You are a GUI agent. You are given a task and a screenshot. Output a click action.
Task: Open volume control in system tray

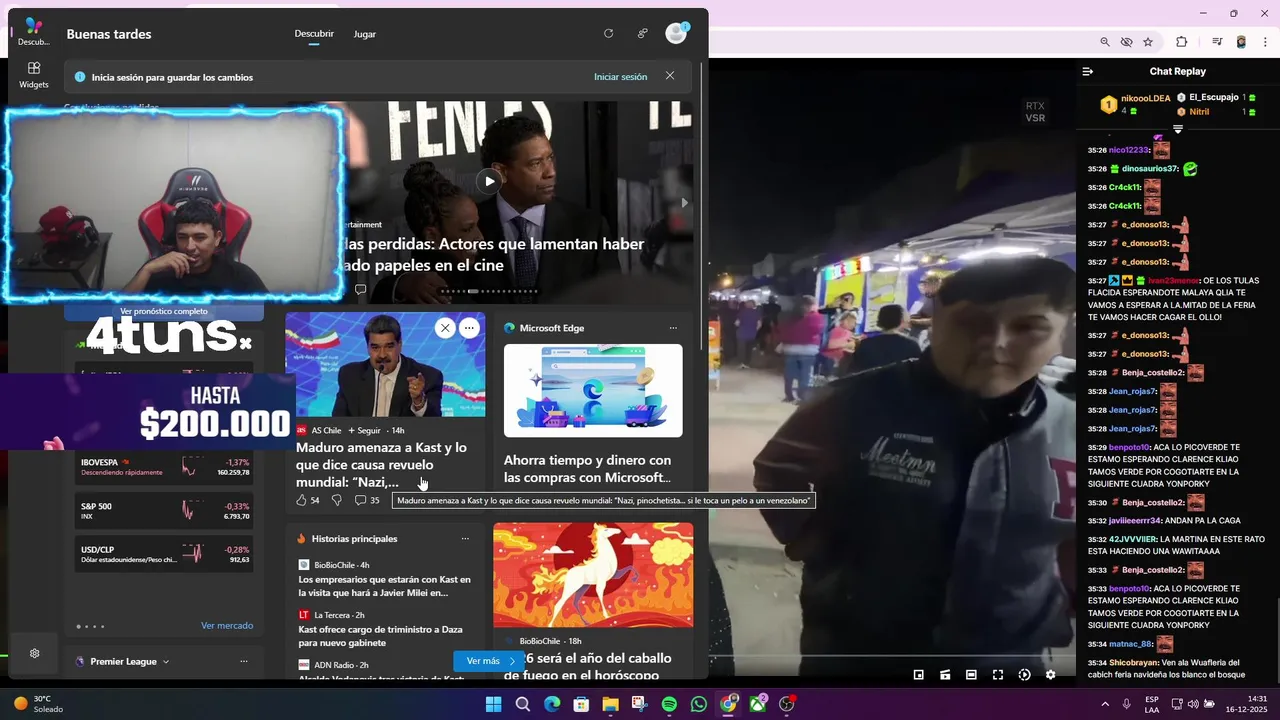[x=1191, y=704]
